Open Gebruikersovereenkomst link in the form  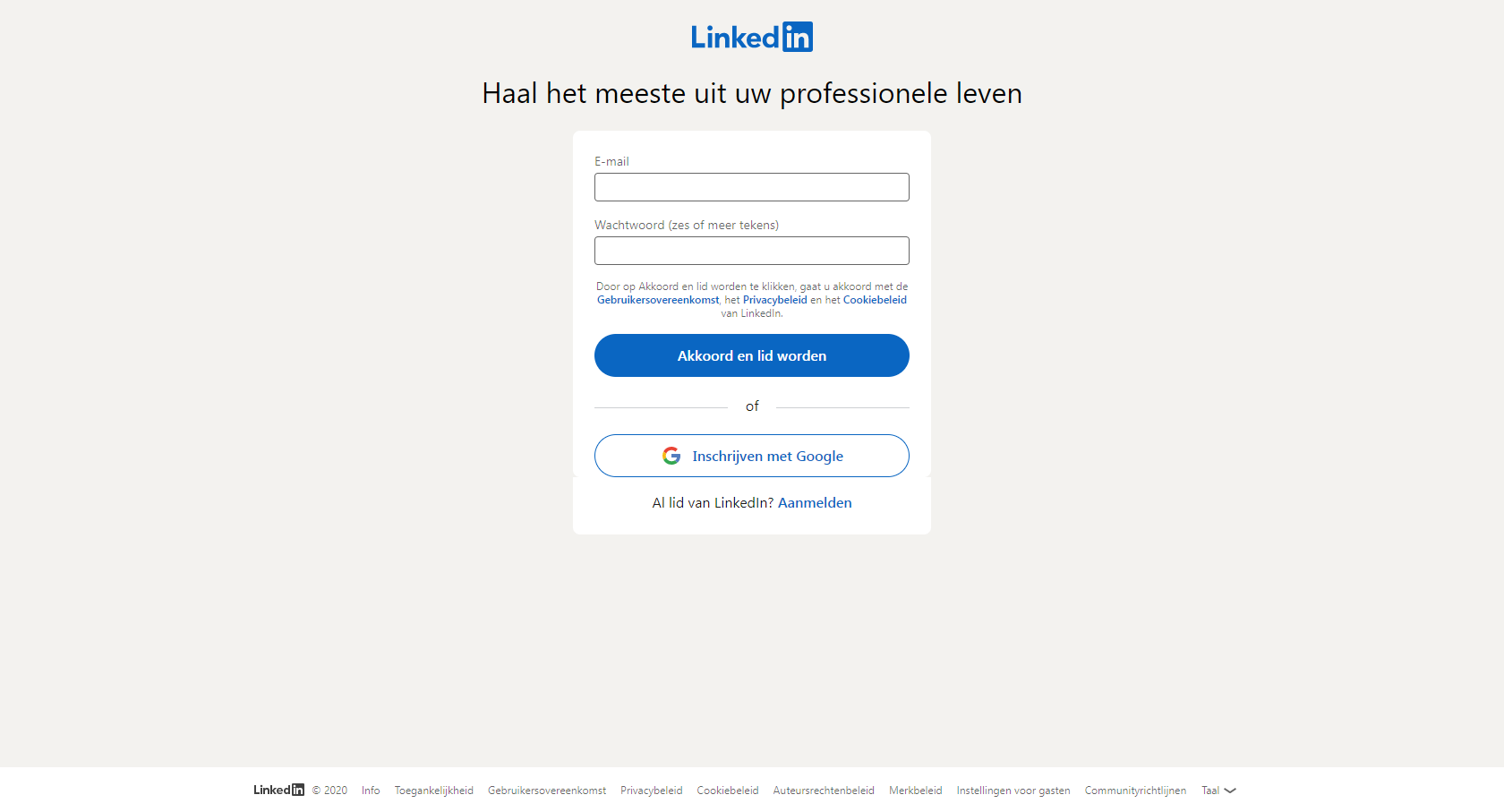coord(658,300)
